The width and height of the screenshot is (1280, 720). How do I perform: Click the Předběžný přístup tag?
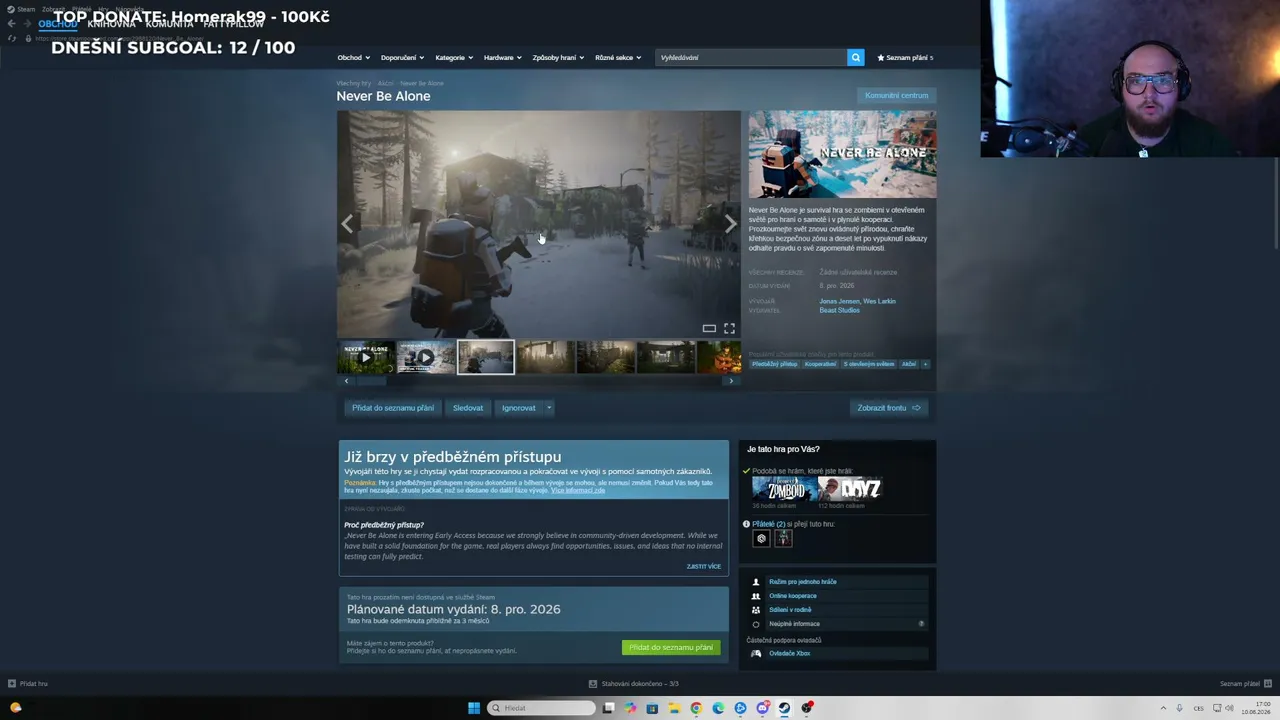pyautogui.click(x=775, y=364)
